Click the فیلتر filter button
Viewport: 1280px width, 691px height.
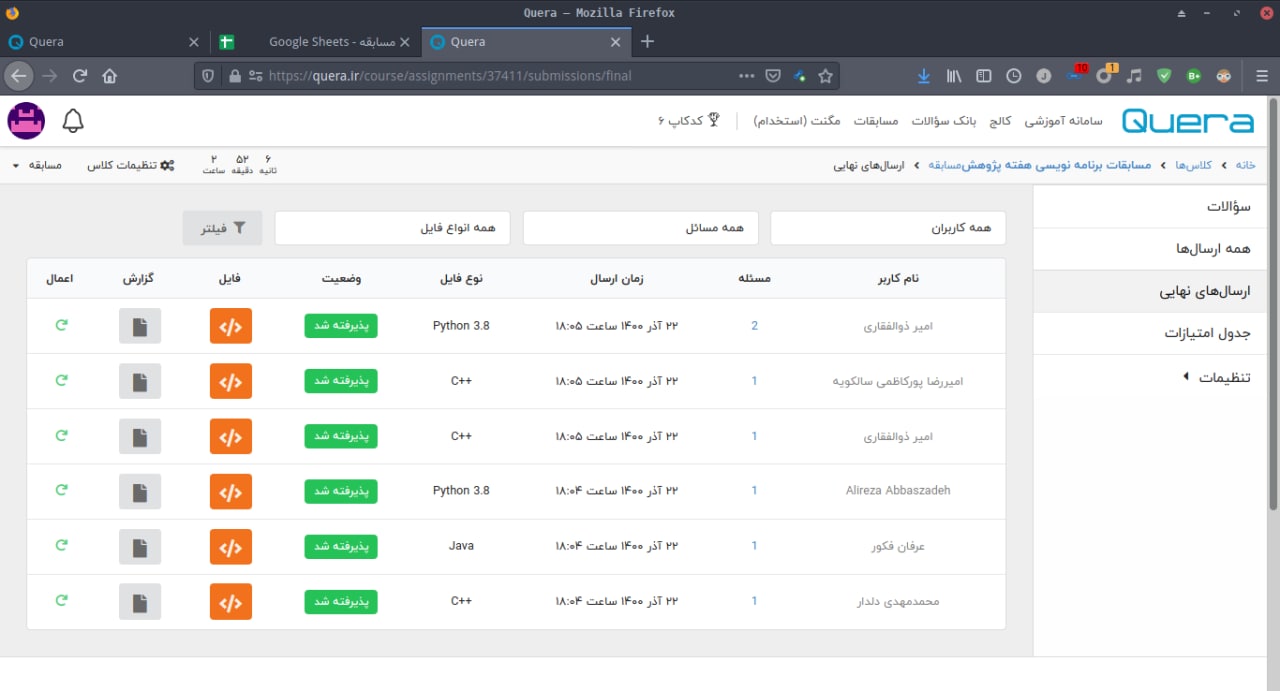pos(222,228)
